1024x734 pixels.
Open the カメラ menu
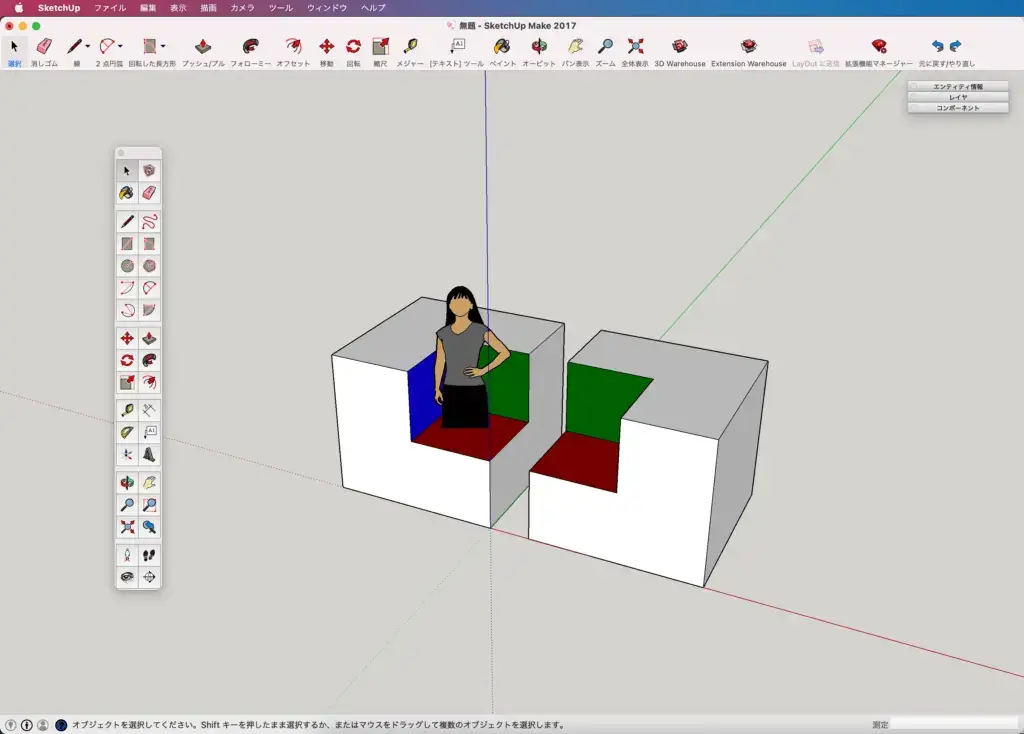242,8
